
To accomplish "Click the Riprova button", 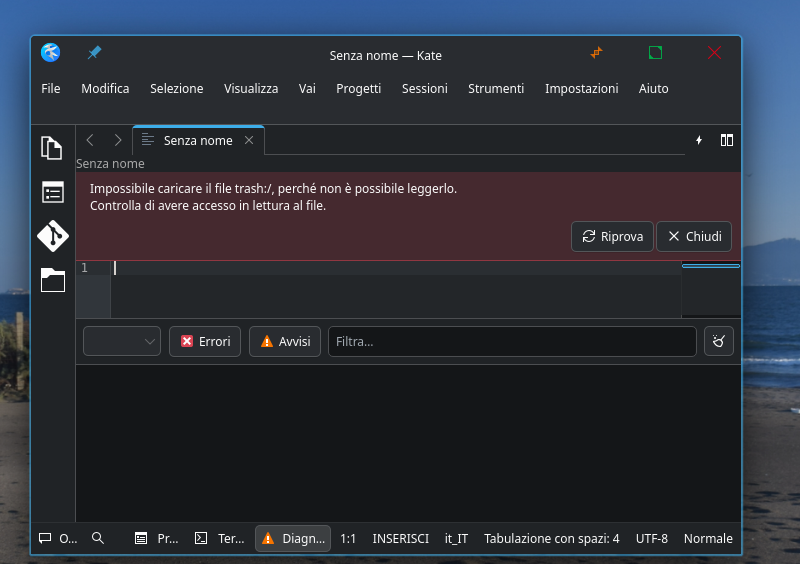I will click(x=612, y=237).
